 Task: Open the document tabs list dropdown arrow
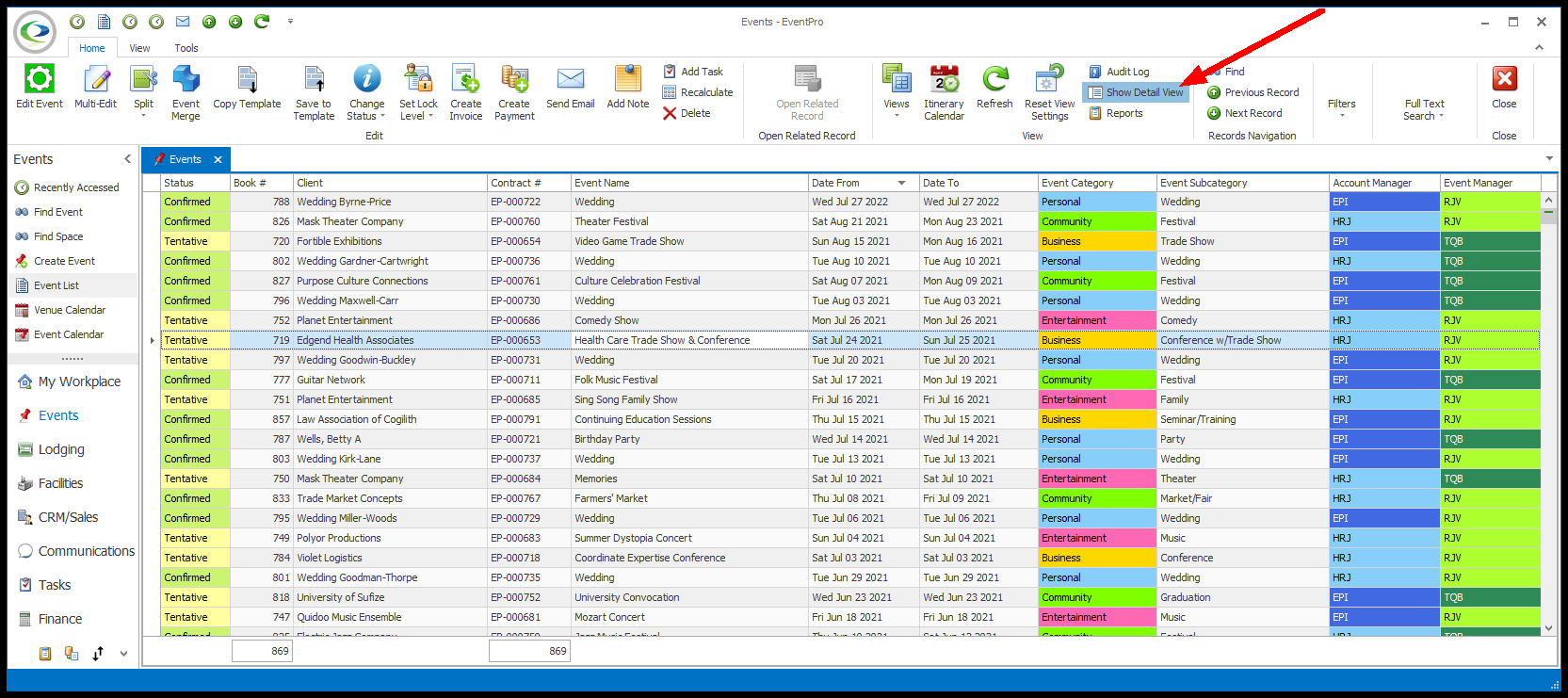1549,158
